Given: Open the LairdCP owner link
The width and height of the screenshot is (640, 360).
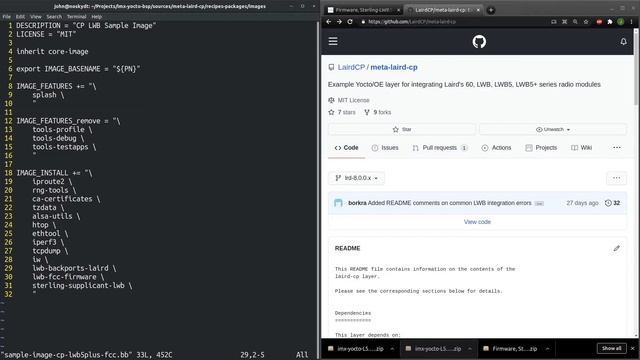Looking at the screenshot, I should pyautogui.click(x=351, y=67).
